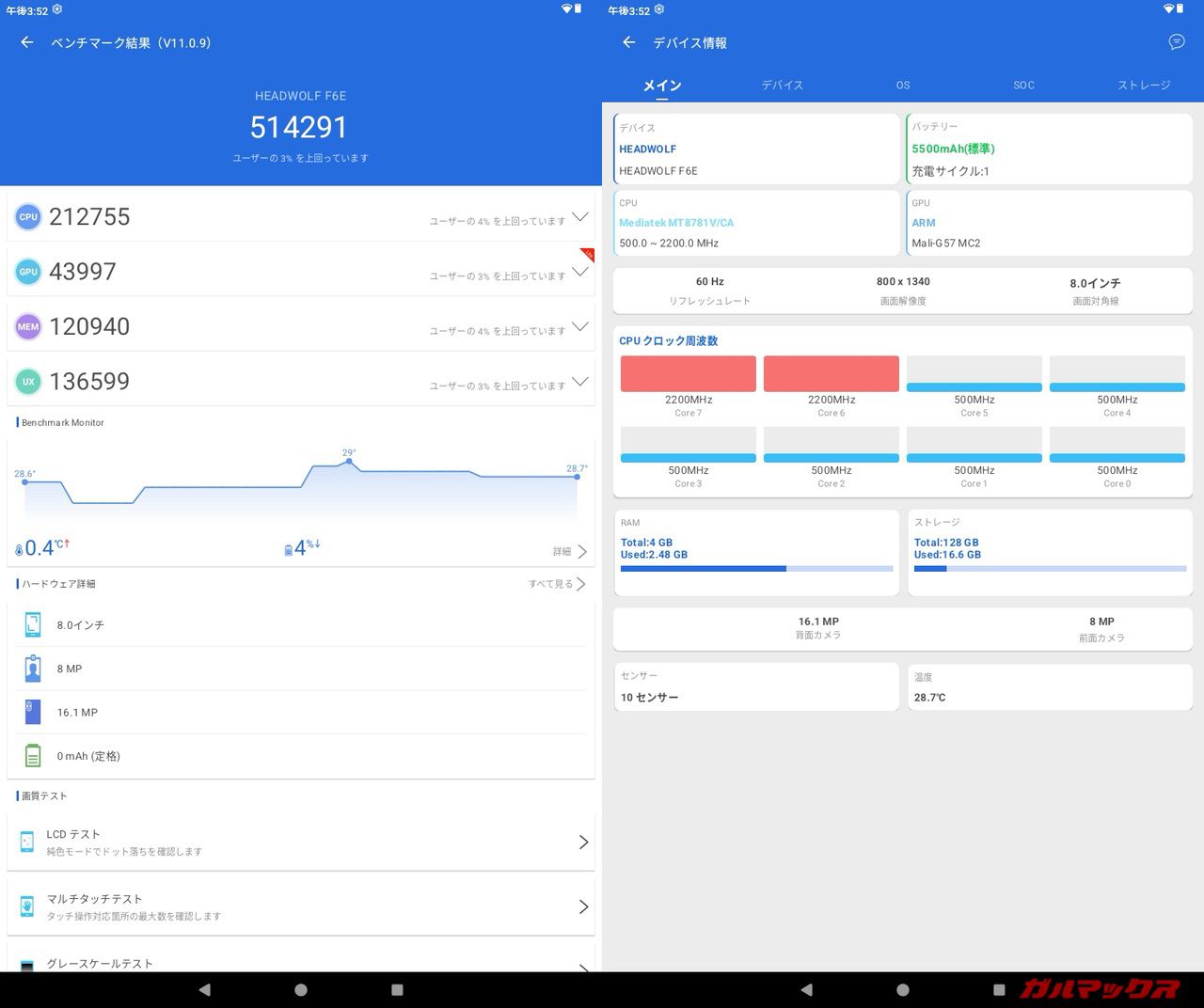Viewport: 1204px width, 1008px height.
Task: Tap the GPU score badge icon
Action: click(28, 272)
